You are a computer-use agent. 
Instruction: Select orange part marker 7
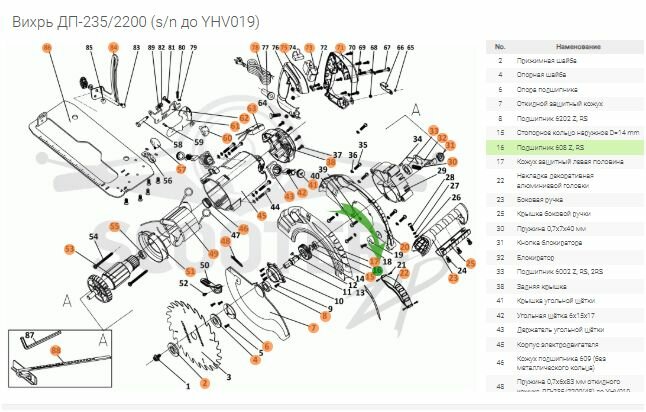point(313,328)
